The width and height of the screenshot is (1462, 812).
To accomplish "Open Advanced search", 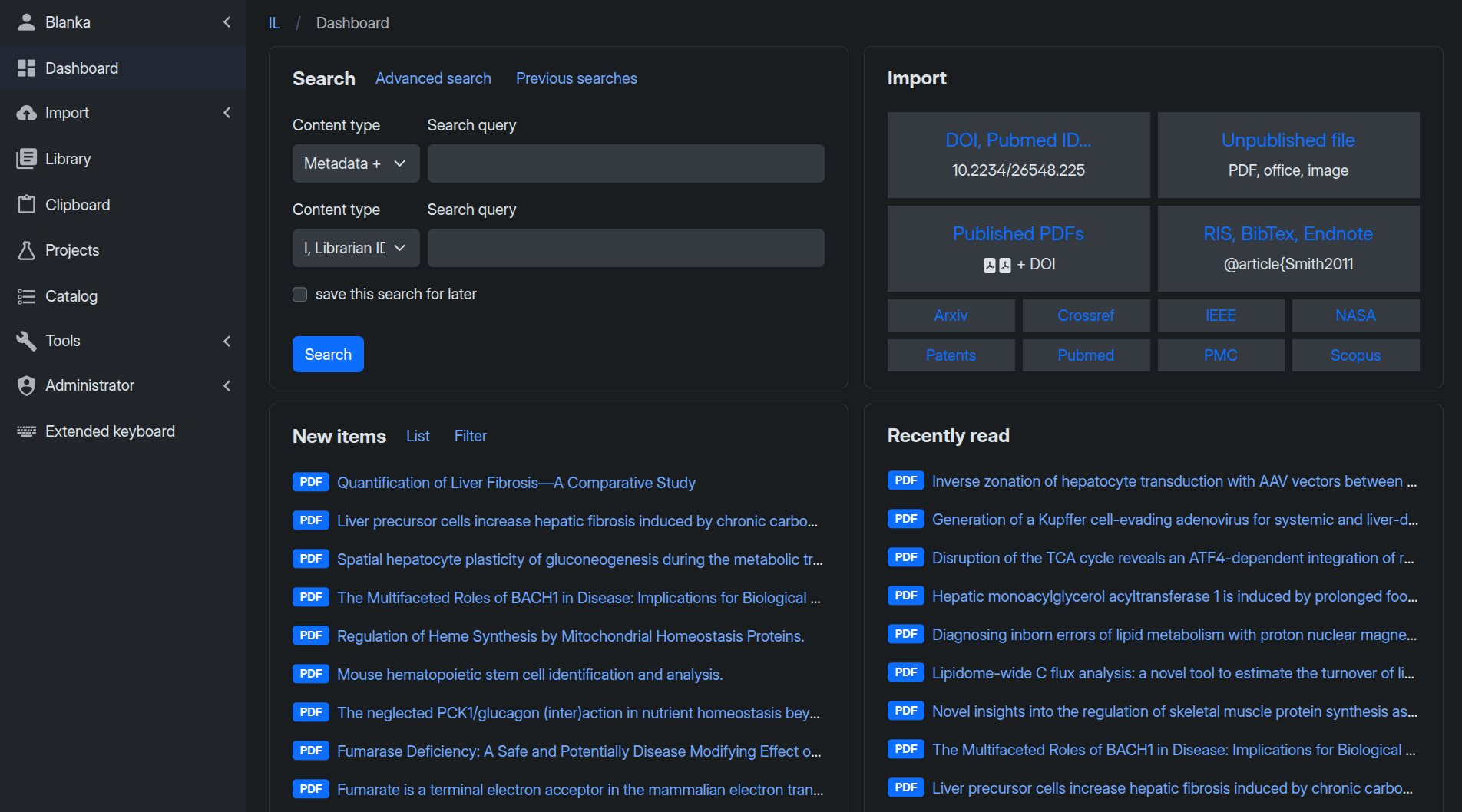I will point(433,78).
